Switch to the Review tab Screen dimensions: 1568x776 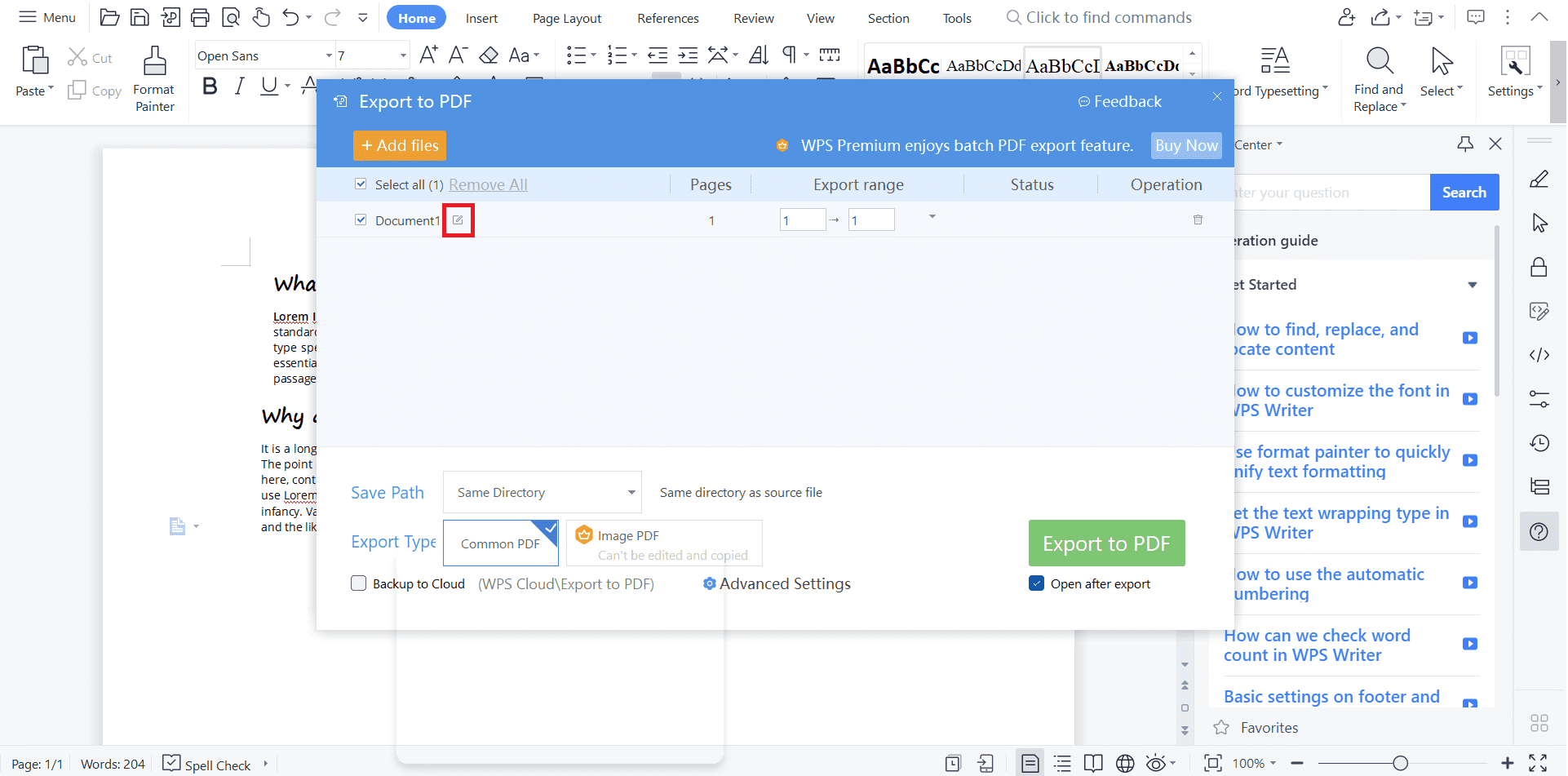(x=754, y=18)
